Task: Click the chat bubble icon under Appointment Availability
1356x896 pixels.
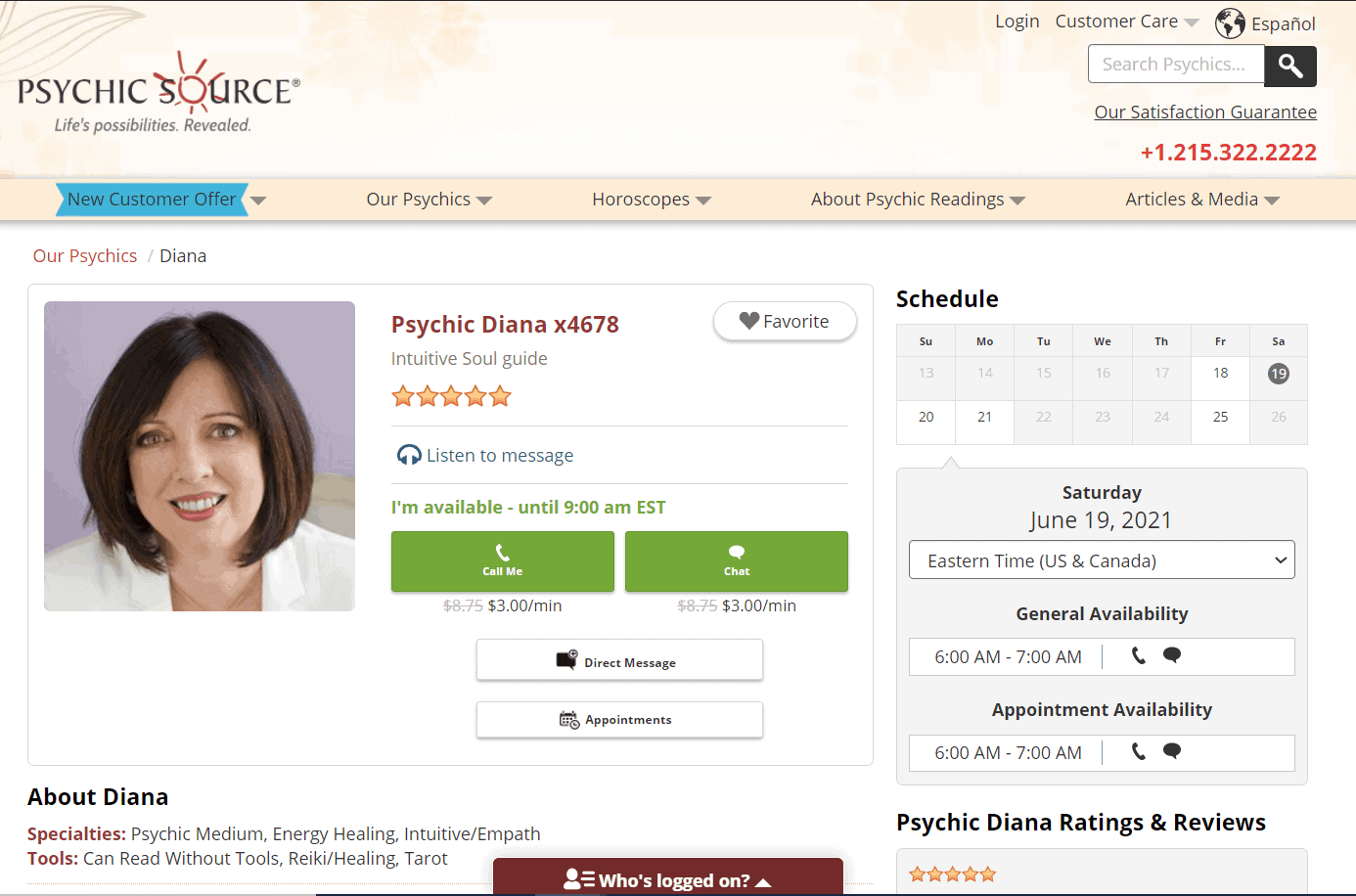Action: click(1172, 751)
